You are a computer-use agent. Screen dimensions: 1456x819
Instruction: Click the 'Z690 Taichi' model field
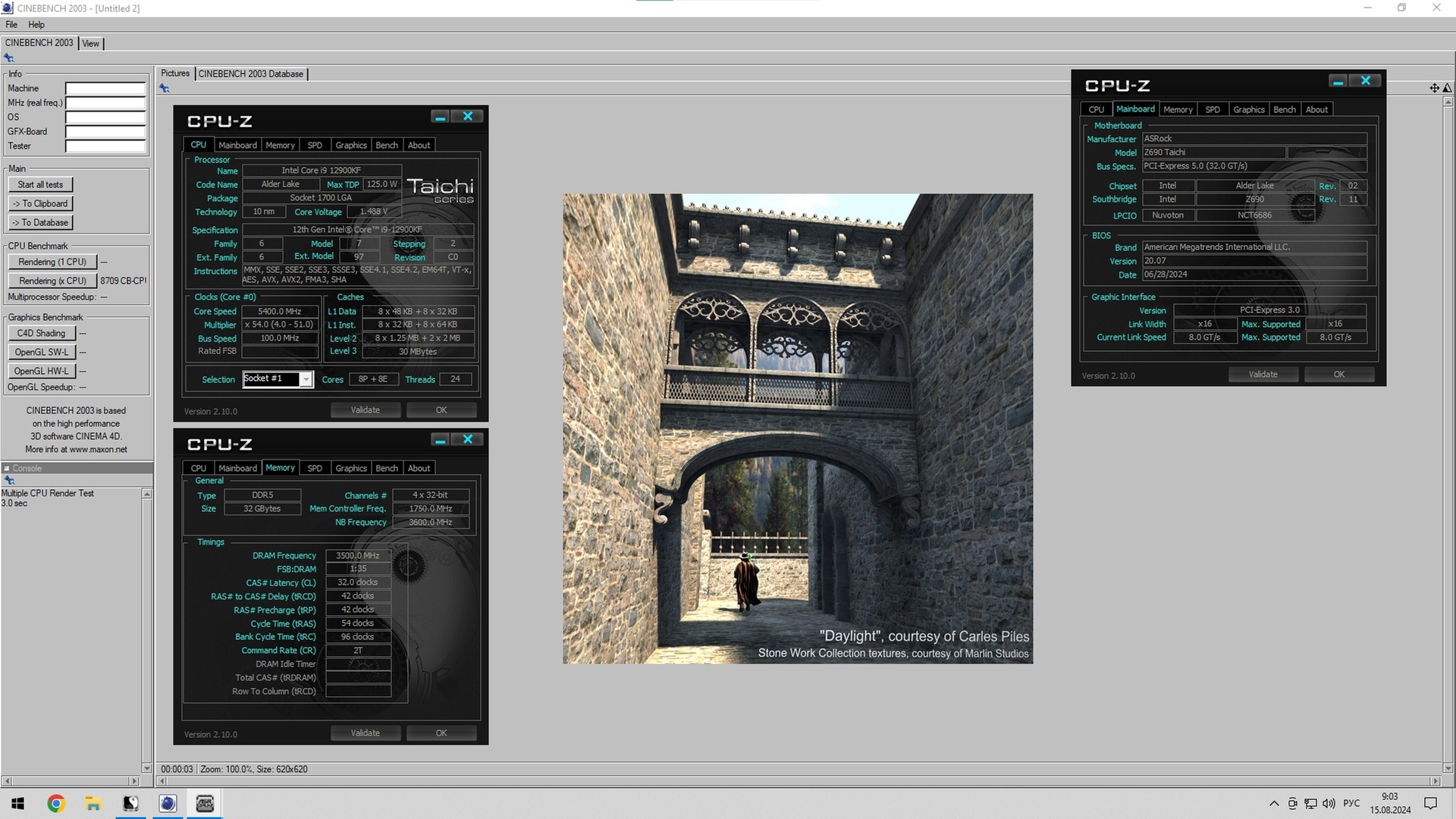coord(1214,152)
